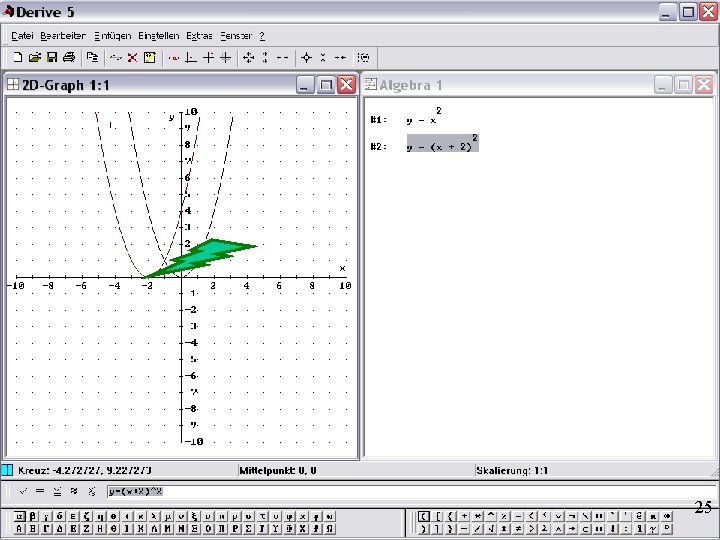Click the Kreuz coordinates status text

pyautogui.click(x=85, y=471)
